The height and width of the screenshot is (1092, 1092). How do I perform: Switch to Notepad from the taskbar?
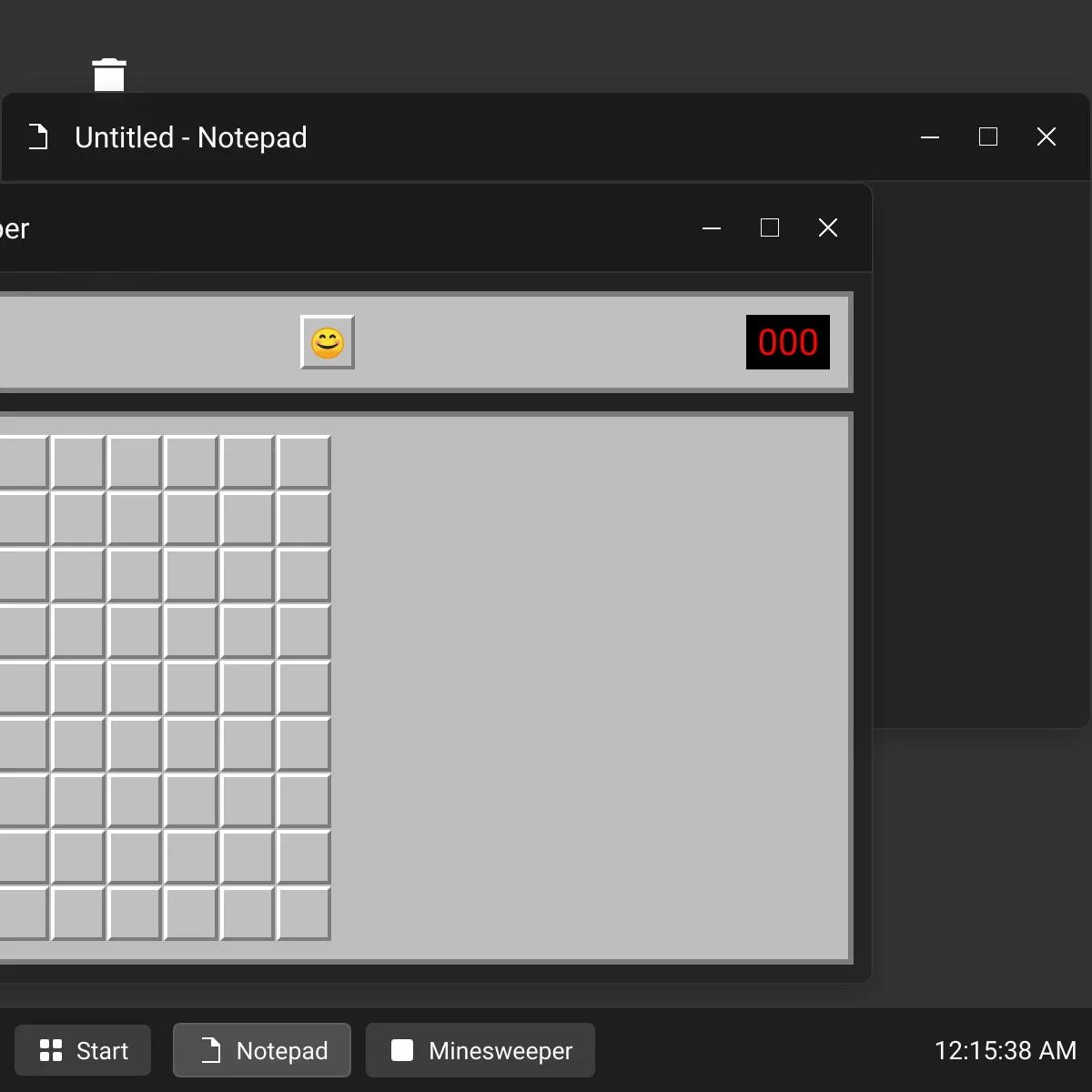262,1051
